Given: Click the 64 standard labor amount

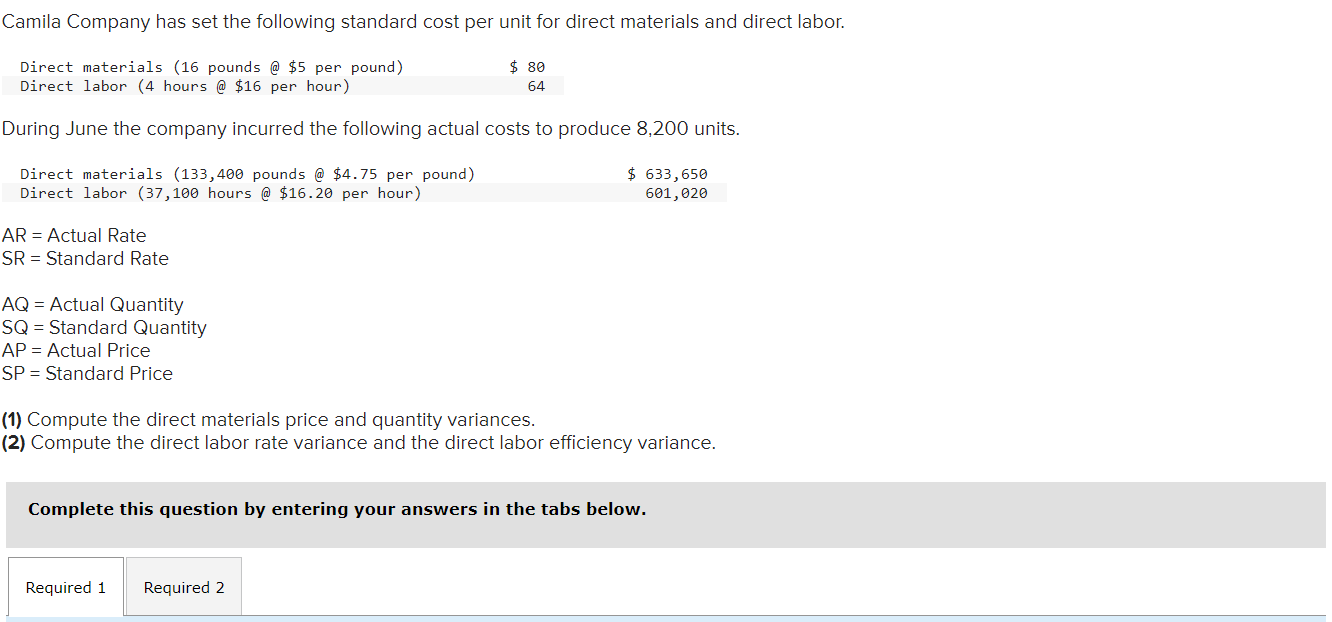Looking at the screenshot, I should 536,86.
